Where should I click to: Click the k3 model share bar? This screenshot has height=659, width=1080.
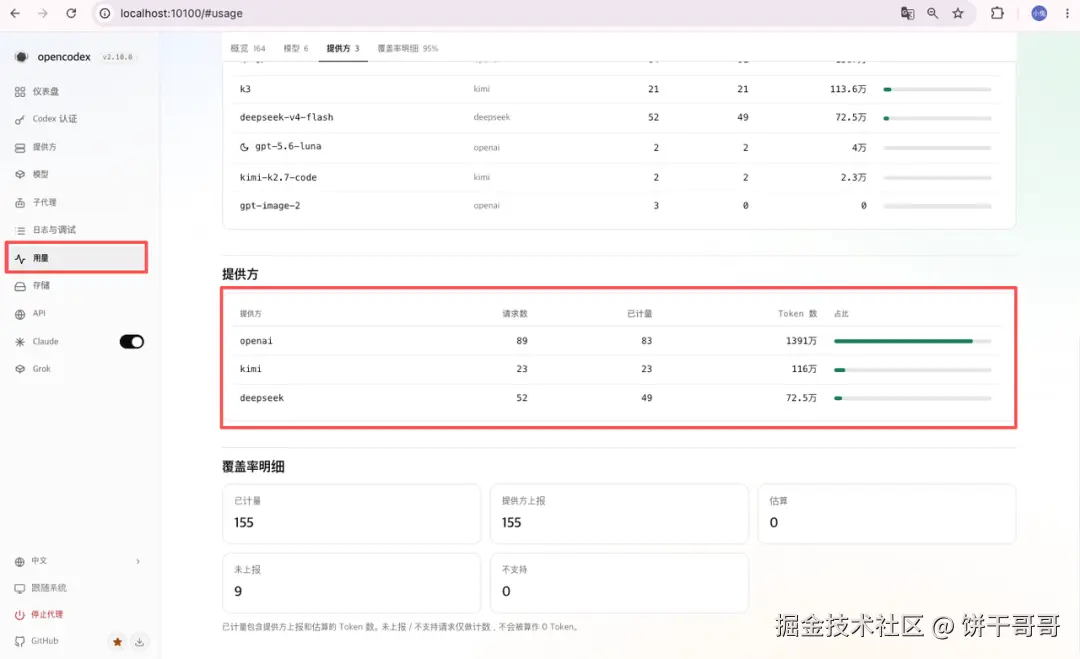click(937, 90)
